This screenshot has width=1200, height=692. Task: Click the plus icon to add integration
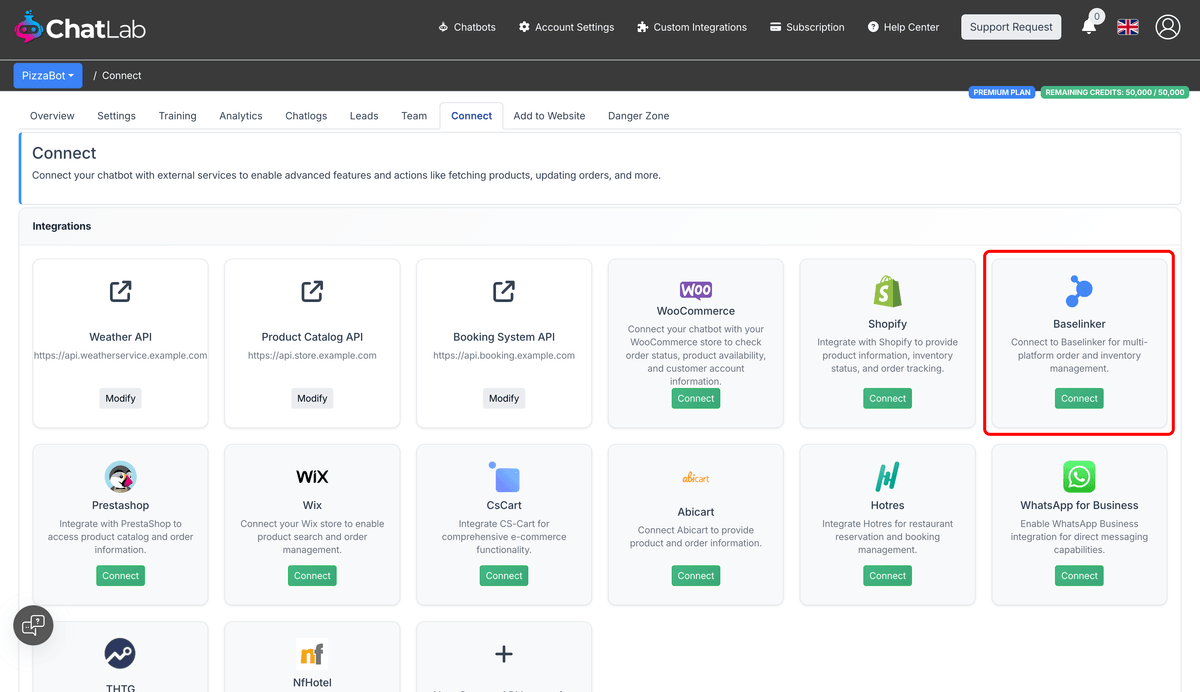[504, 654]
